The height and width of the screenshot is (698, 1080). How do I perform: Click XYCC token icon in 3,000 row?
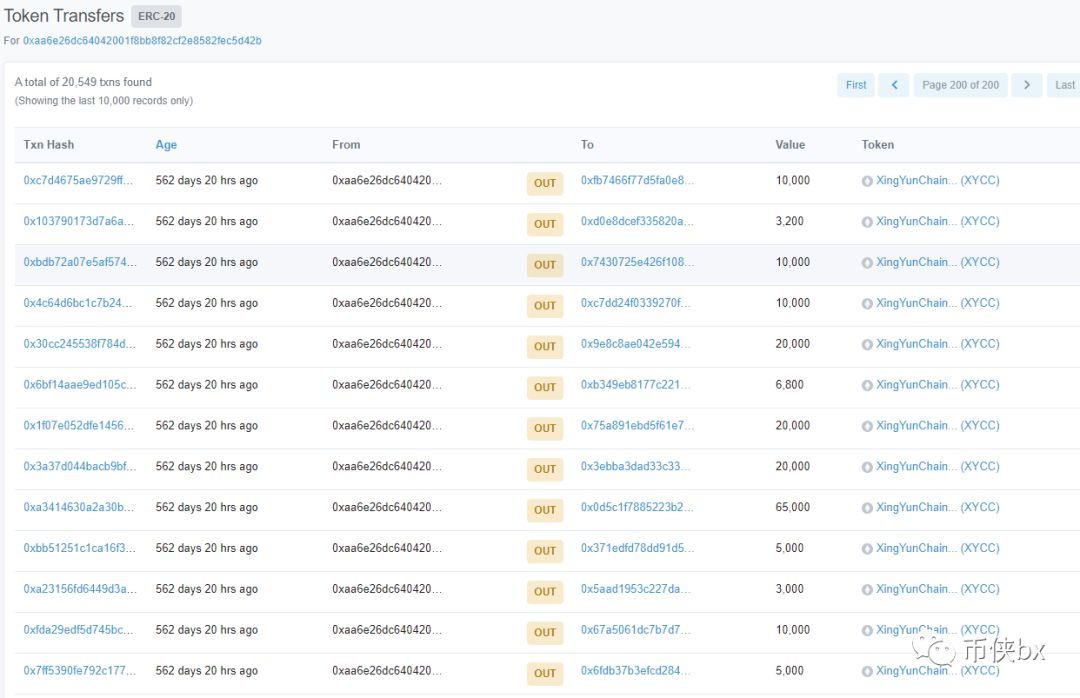tap(867, 590)
